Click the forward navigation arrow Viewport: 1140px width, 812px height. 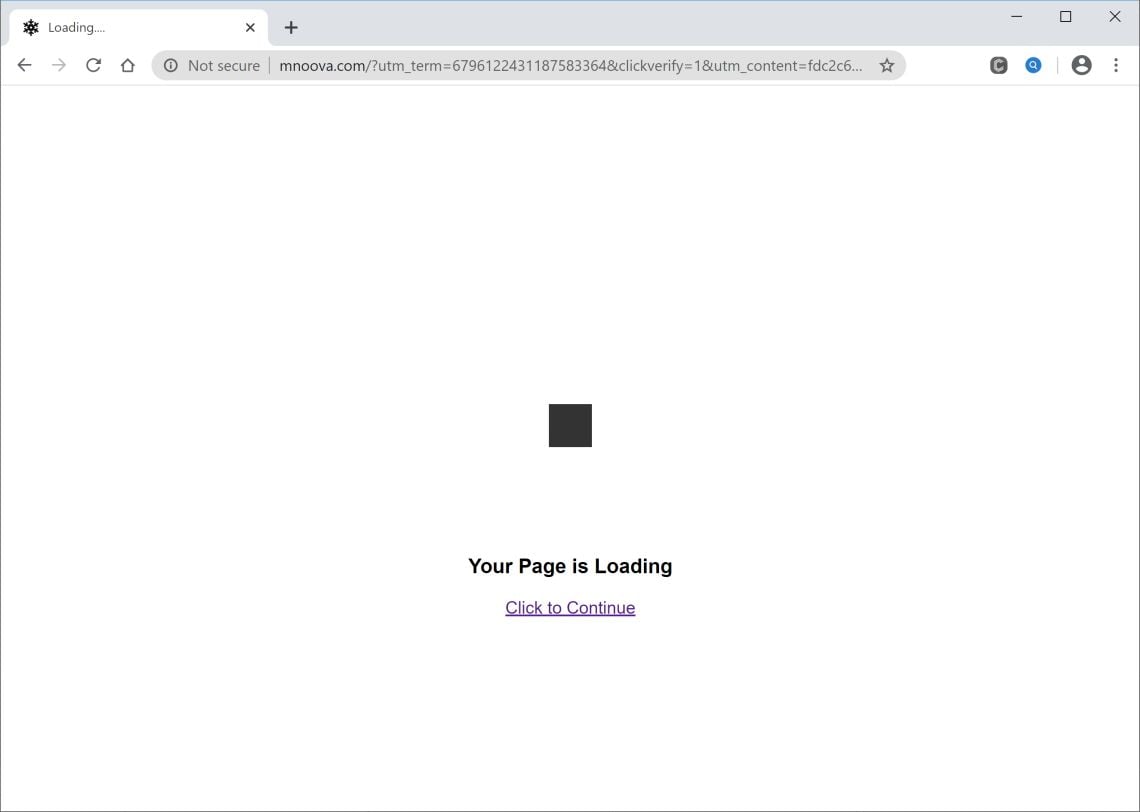[x=59, y=64]
